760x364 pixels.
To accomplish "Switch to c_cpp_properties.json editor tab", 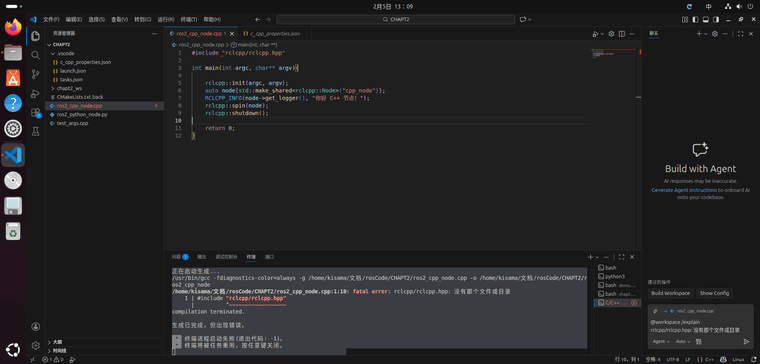I will (274, 34).
